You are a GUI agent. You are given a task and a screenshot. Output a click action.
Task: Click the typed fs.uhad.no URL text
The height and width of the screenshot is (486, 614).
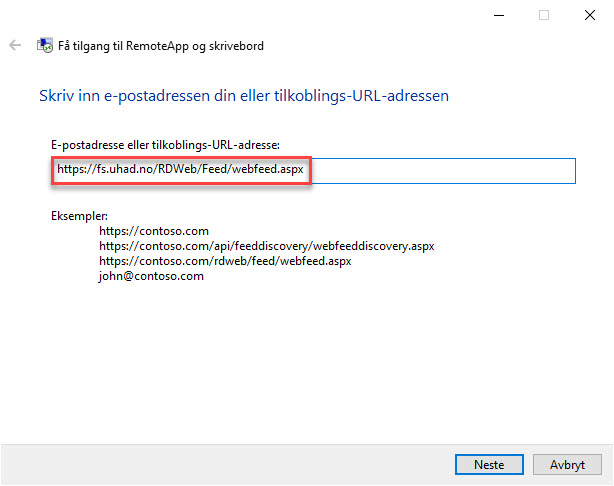pos(180,169)
